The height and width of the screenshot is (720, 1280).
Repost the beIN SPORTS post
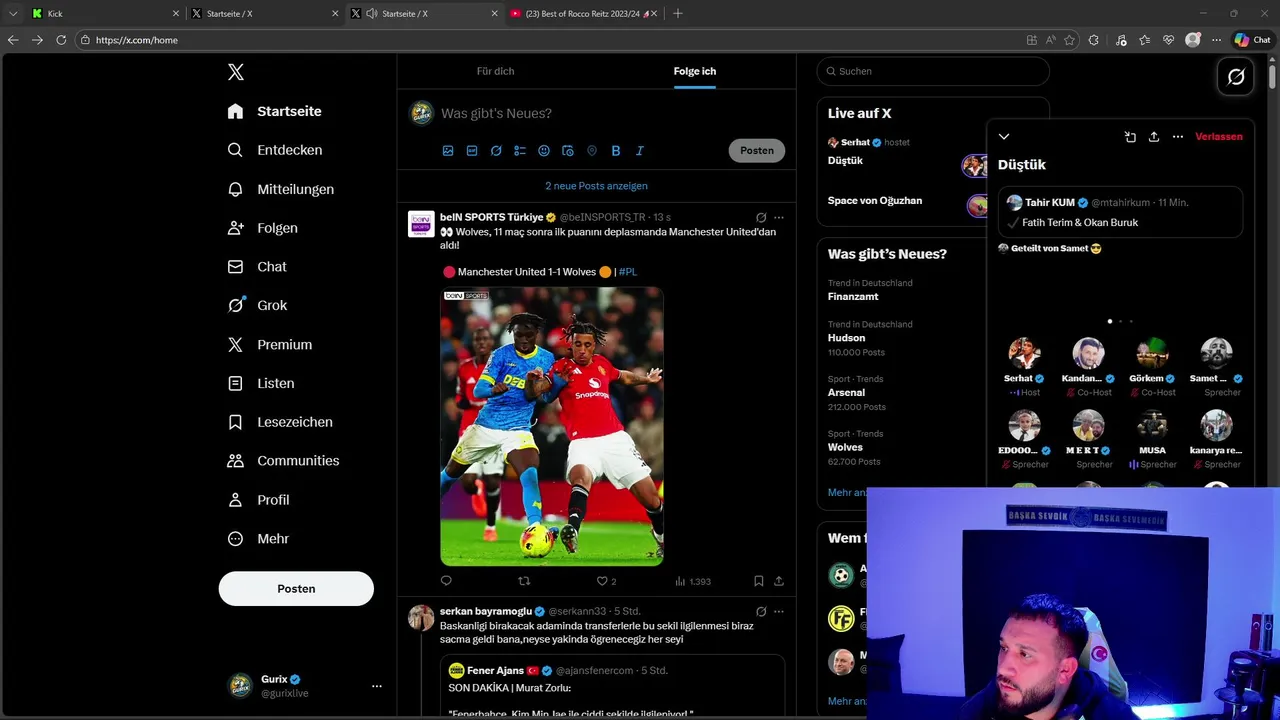click(524, 581)
